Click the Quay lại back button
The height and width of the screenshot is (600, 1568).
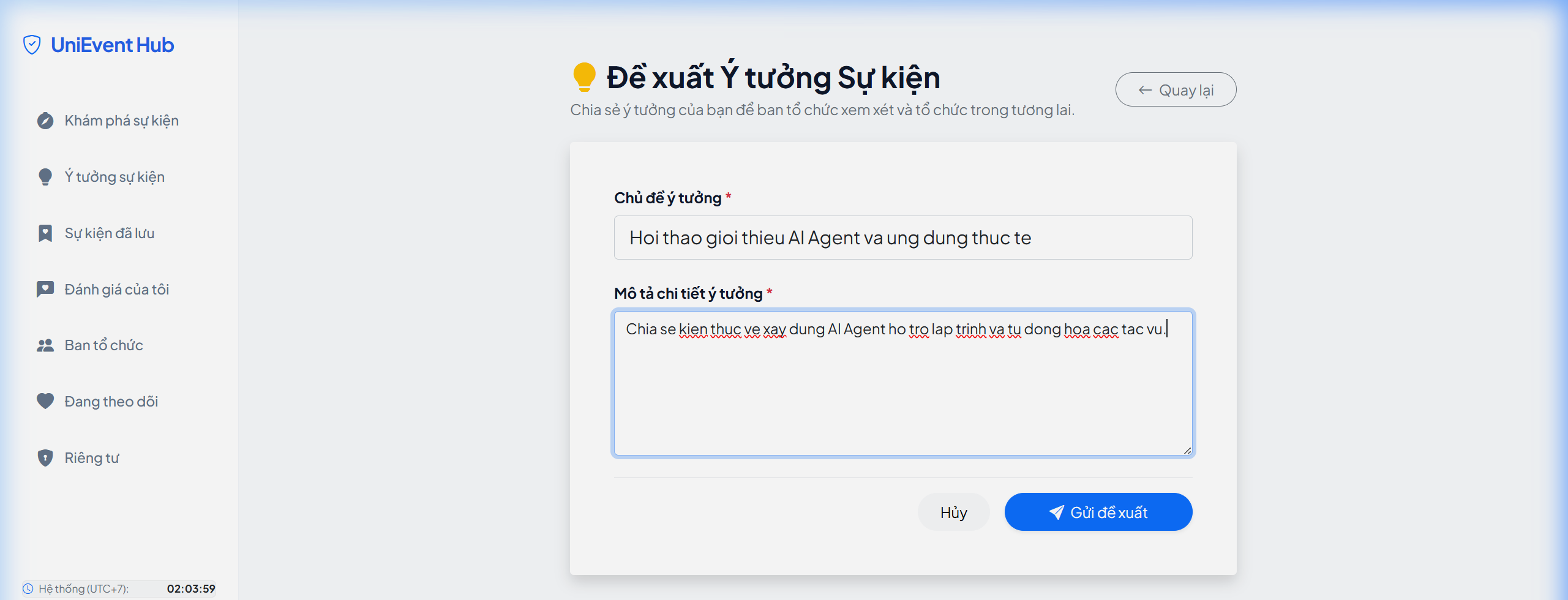(x=1176, y=90)
